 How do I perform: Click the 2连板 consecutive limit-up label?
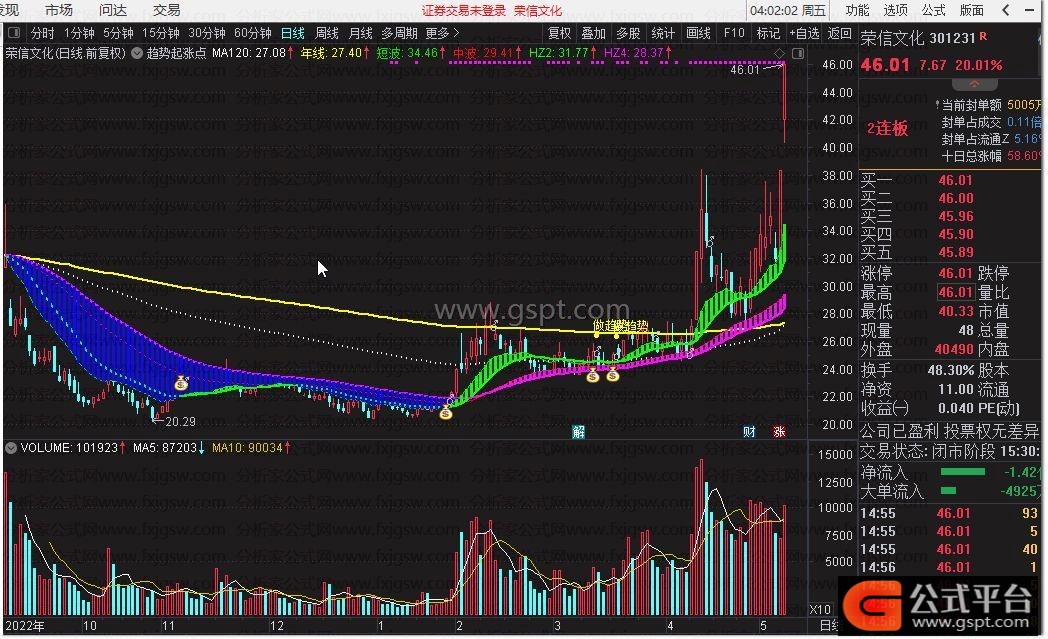(x=888, y=128)
